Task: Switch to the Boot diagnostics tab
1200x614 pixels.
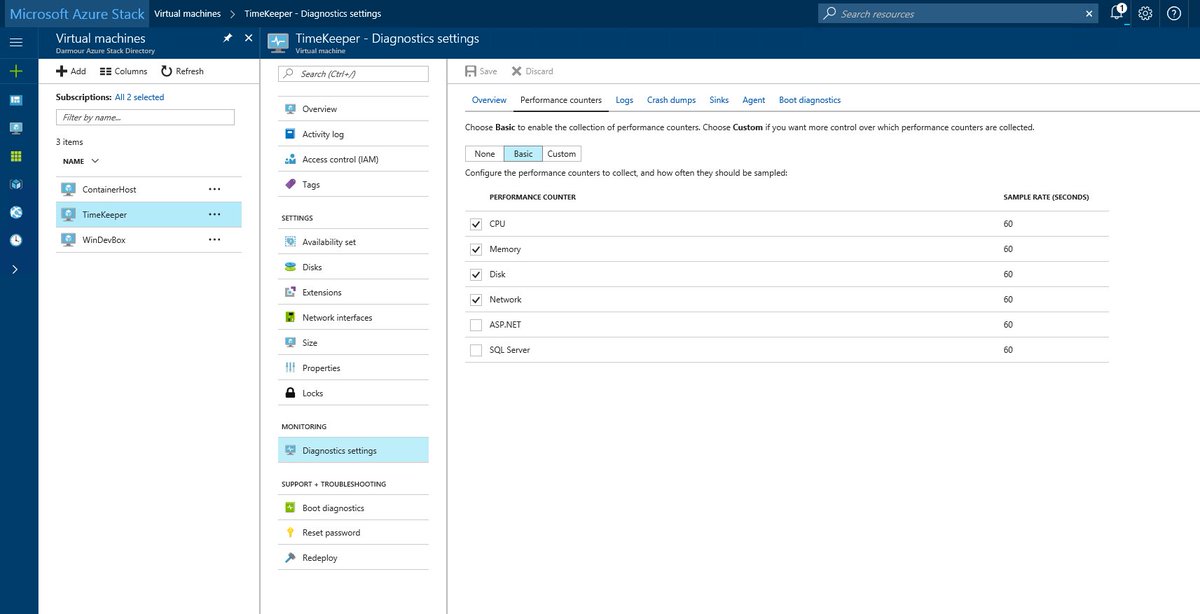Action: 810,100
